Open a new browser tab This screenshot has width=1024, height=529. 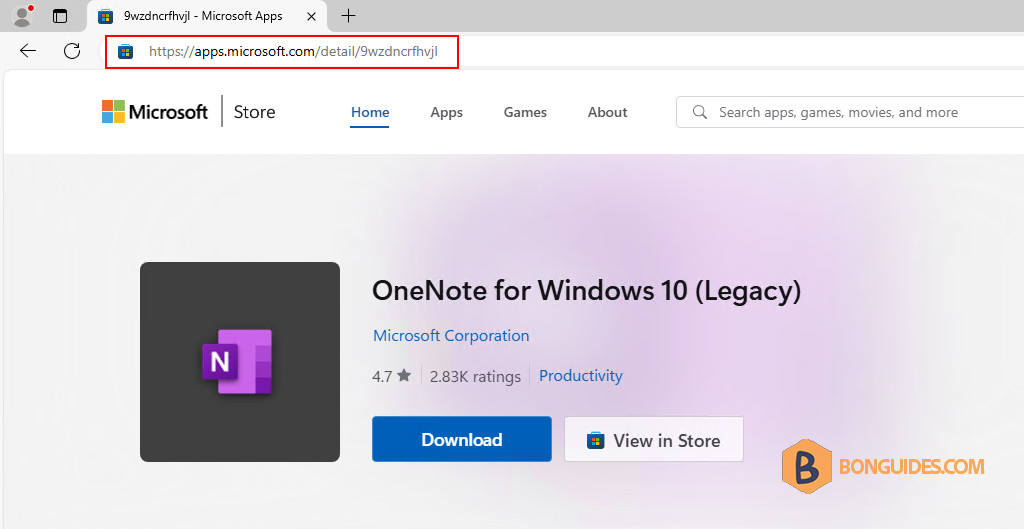pyautogui.click(x=349, y=16)
